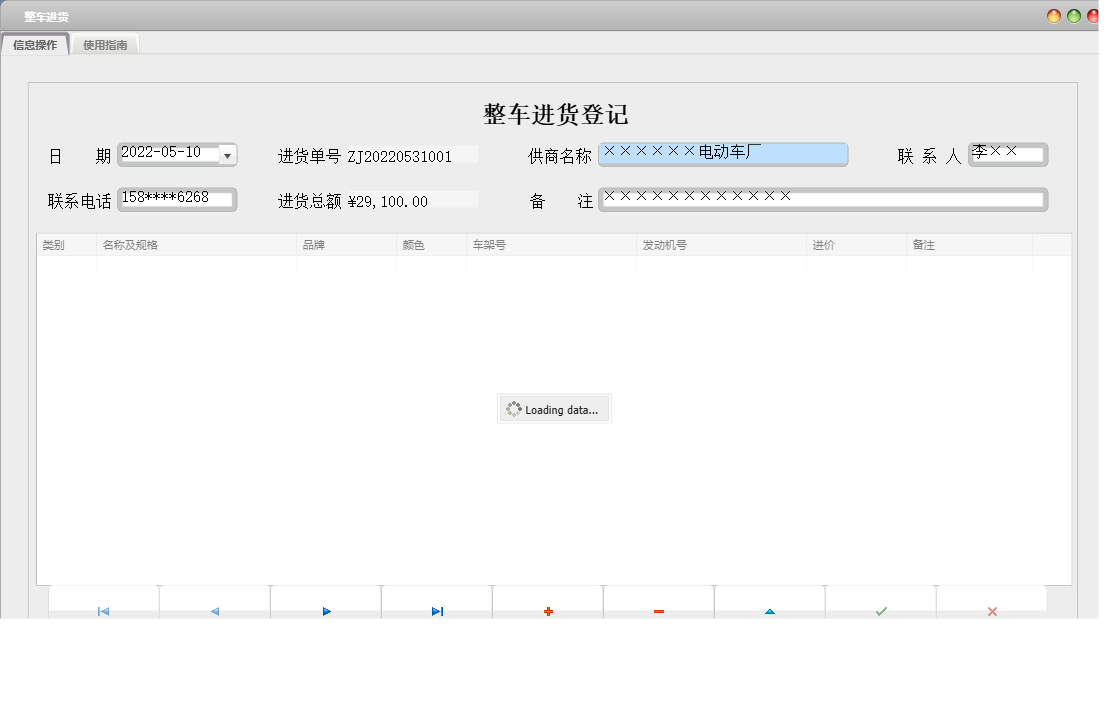
Task: Post changes with green checkmark
Action: [881, 611]
